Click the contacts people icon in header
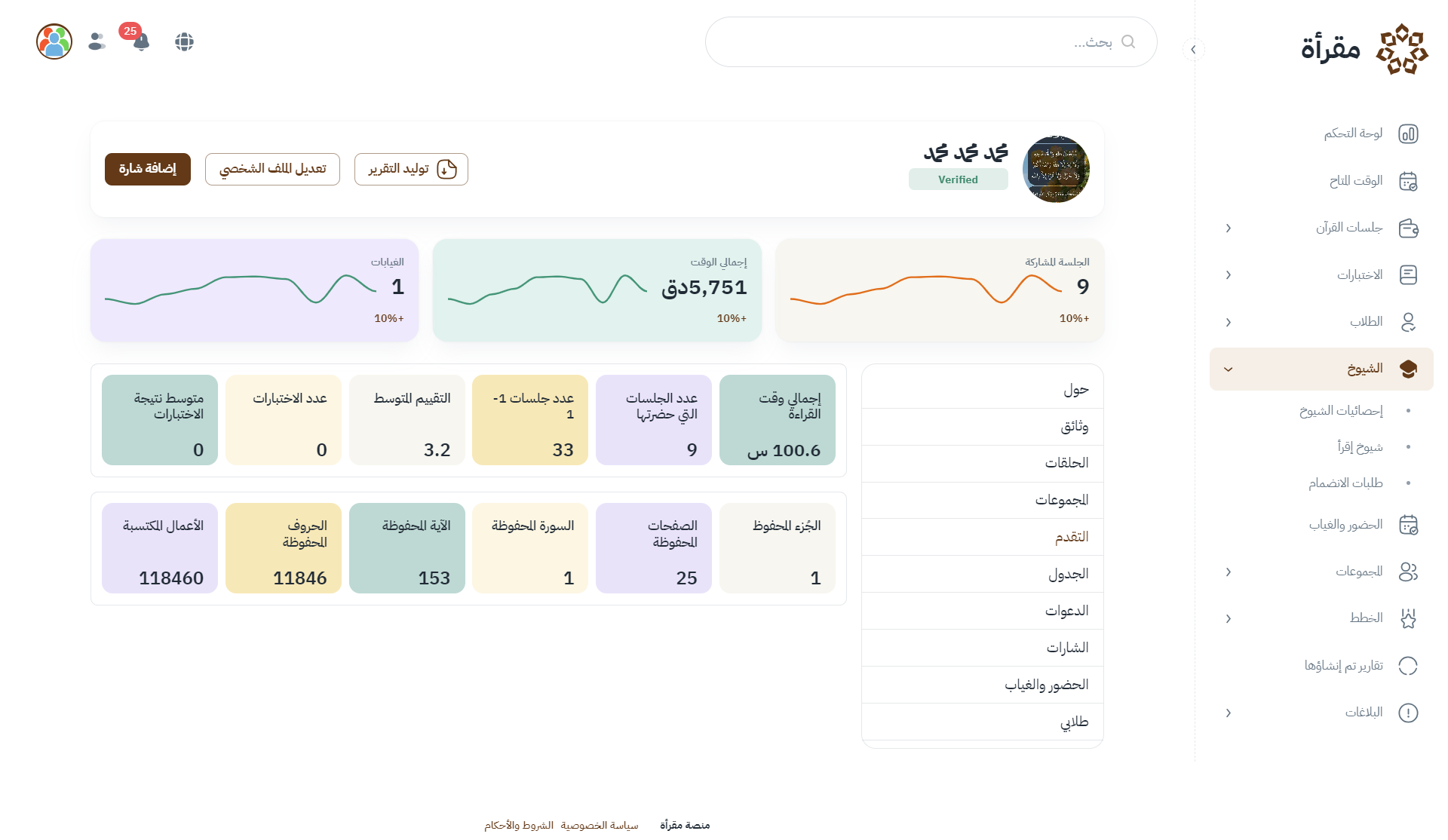The height and width of the screenshot is (840, 1448). point(97,41)
